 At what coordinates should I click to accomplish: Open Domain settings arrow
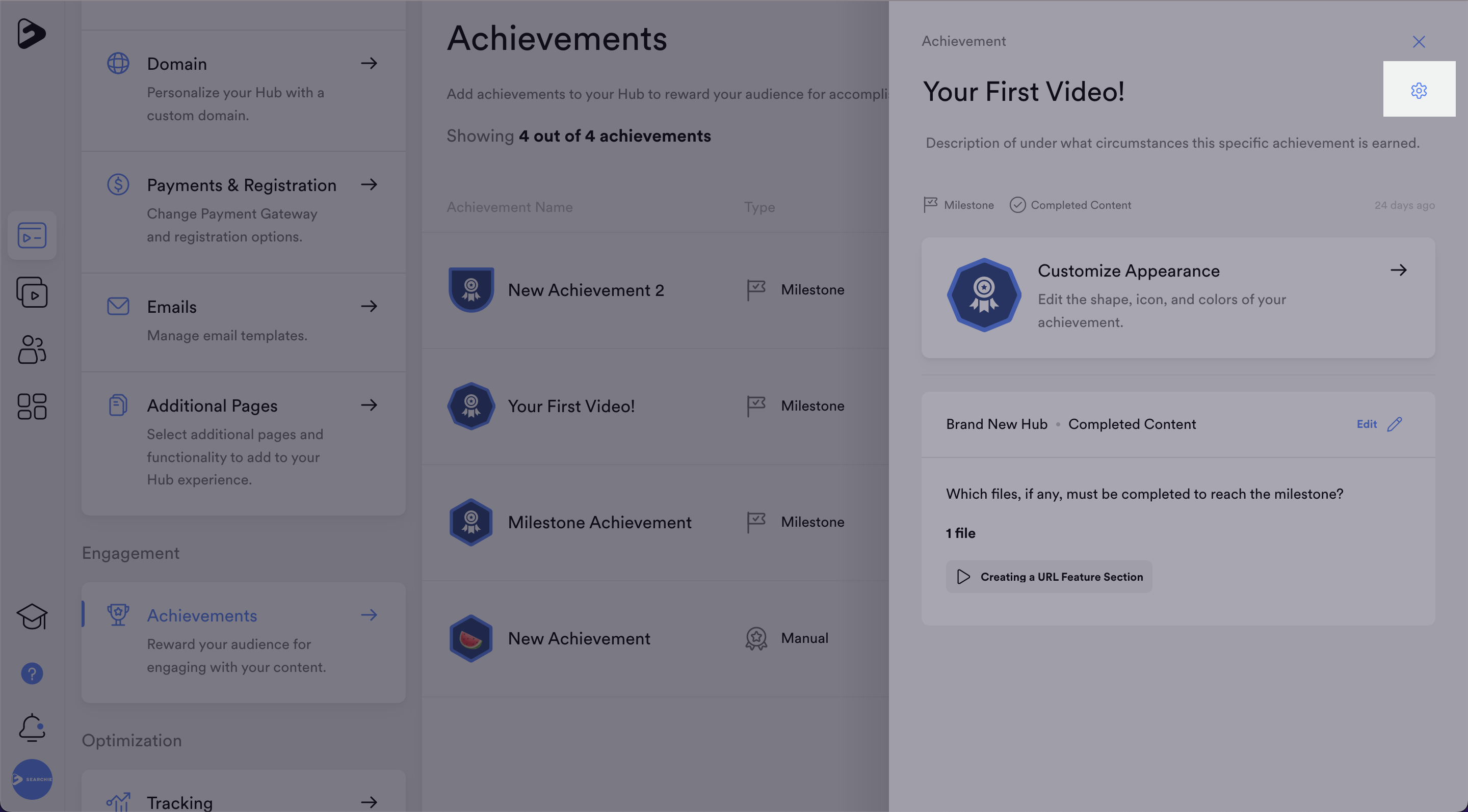click(x=369, y=63)
